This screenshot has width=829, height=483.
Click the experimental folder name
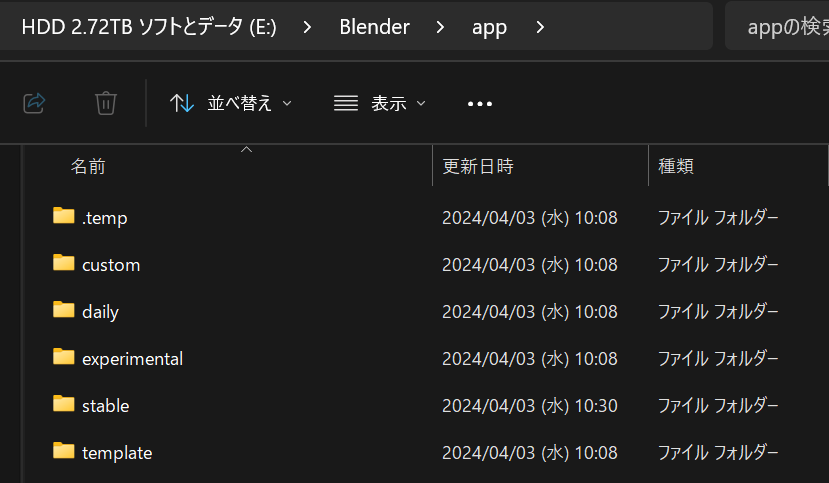[132, 359]
